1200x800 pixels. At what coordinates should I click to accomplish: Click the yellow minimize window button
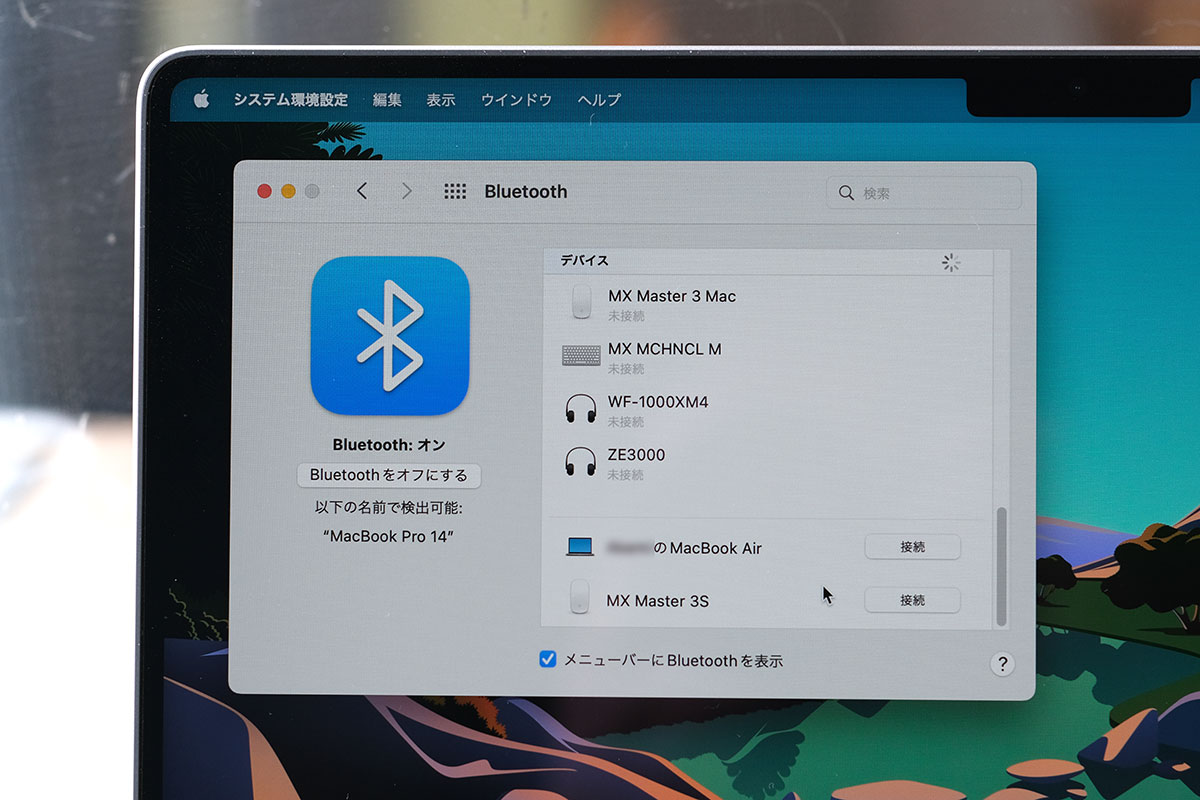[289, 191]
